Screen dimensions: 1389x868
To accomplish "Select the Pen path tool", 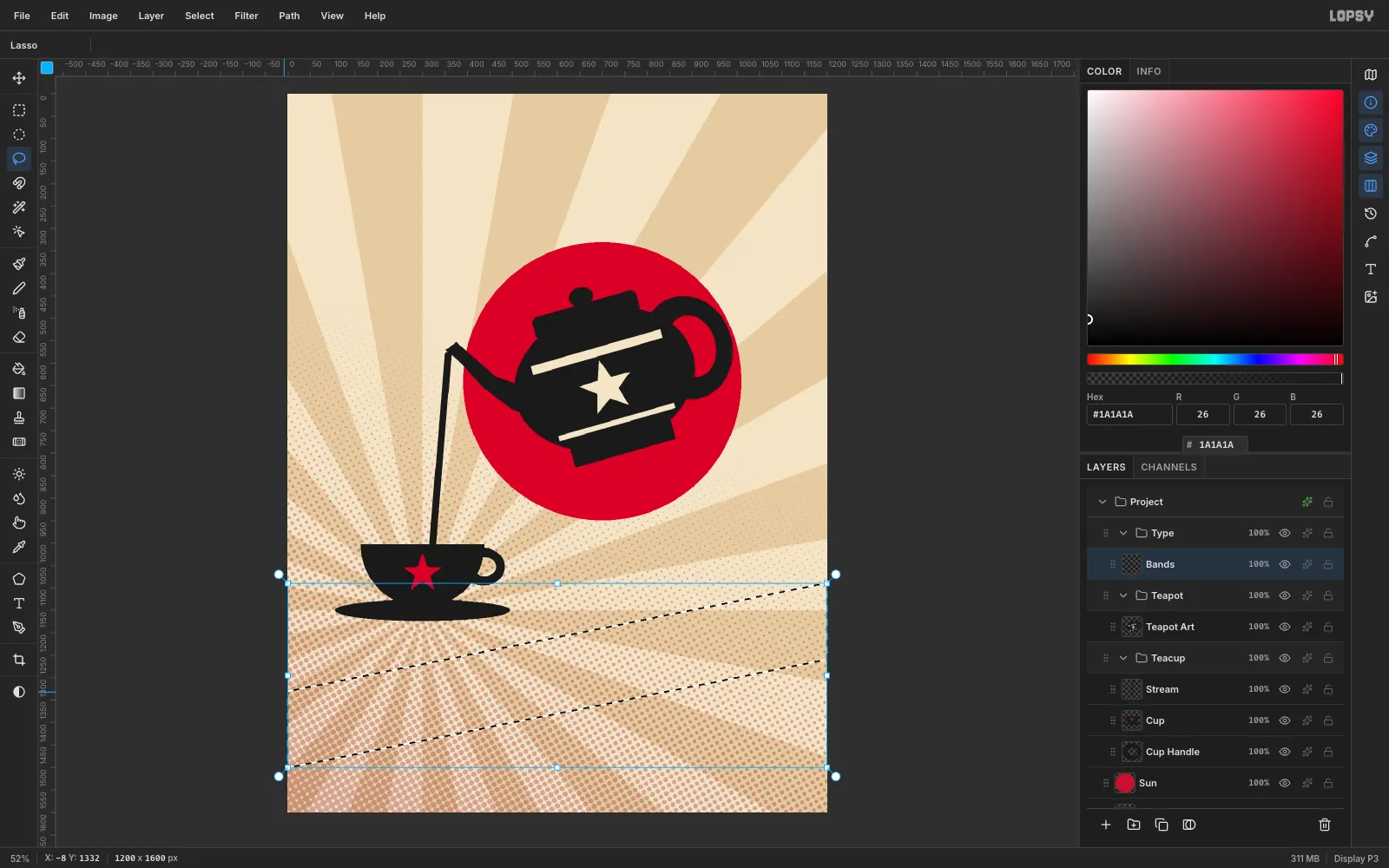I will [x=19, y=628].
